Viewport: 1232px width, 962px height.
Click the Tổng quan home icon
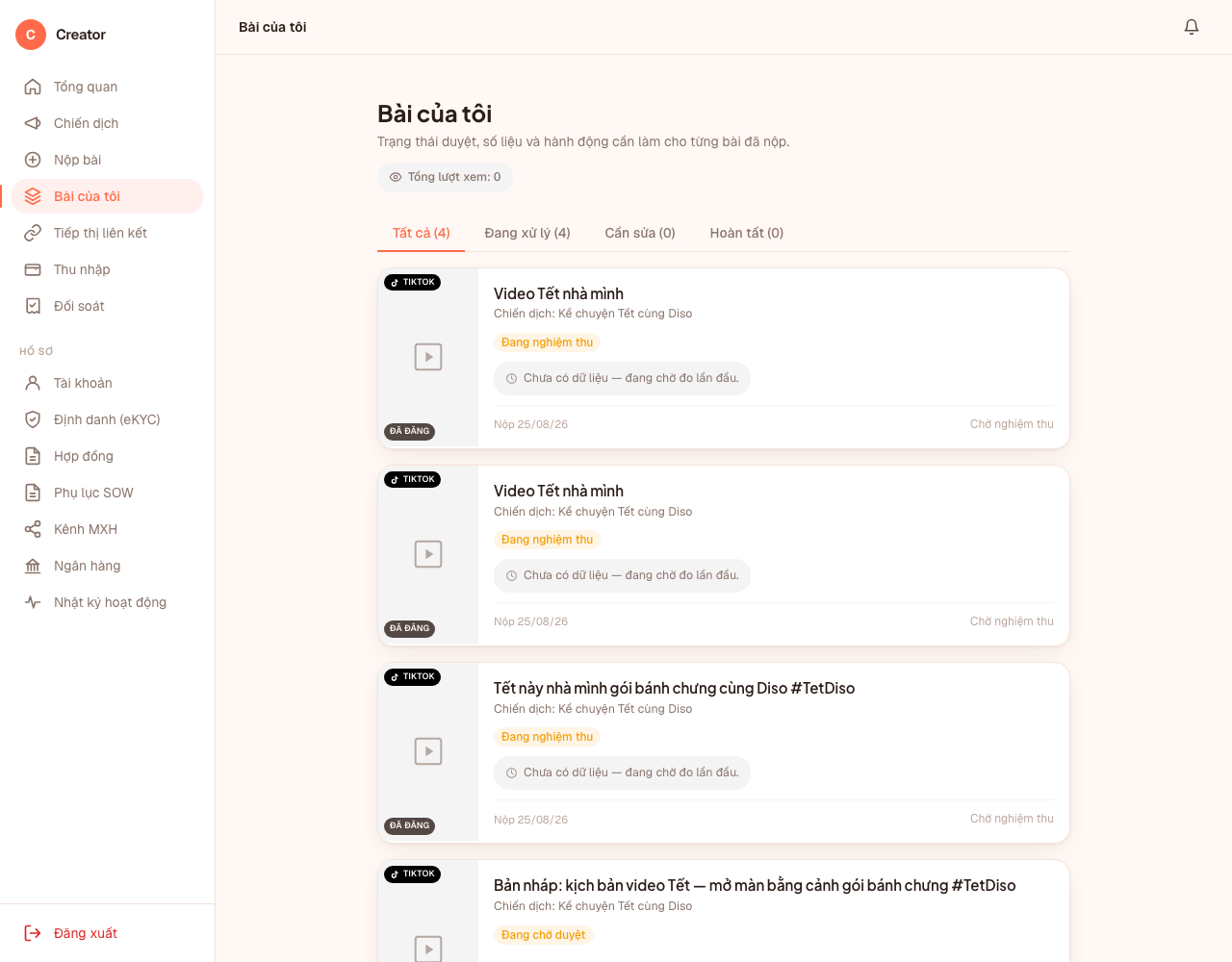33,87
